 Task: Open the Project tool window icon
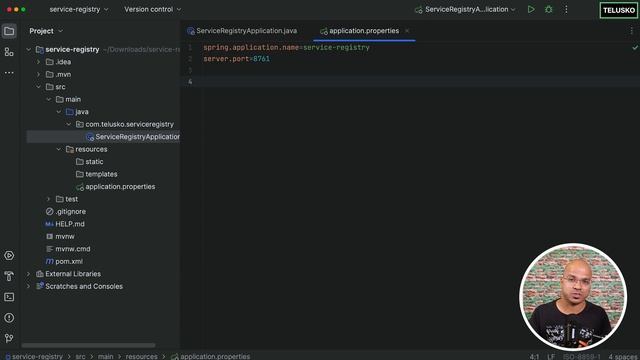pyautogui.click(x=9, y=31)
